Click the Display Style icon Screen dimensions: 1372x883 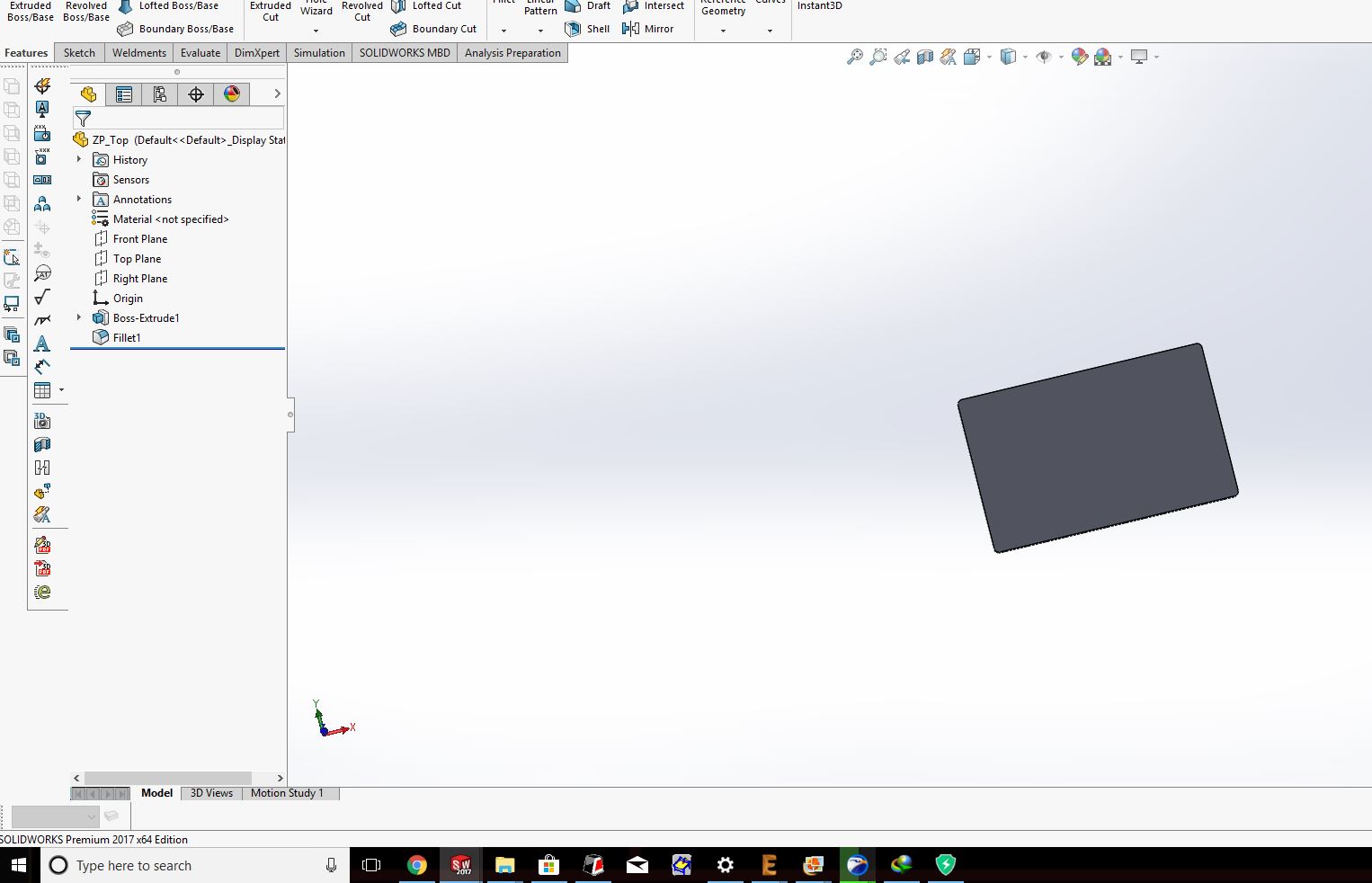pos(1008,58)
